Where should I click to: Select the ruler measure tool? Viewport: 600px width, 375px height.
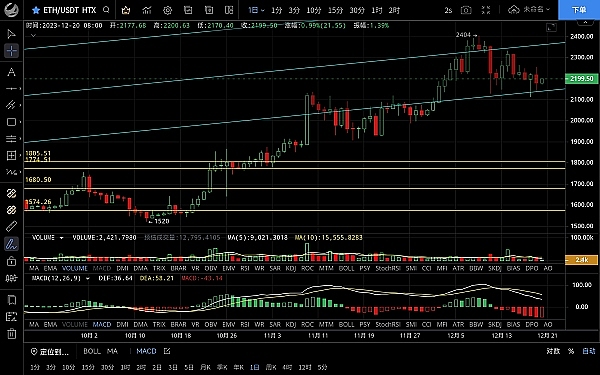[x=11, y=227]
